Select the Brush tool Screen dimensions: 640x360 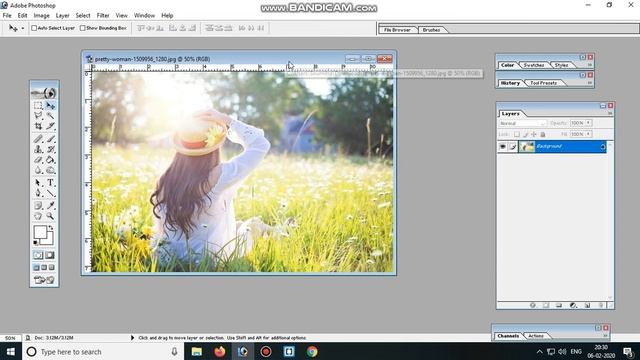[50, 139]
